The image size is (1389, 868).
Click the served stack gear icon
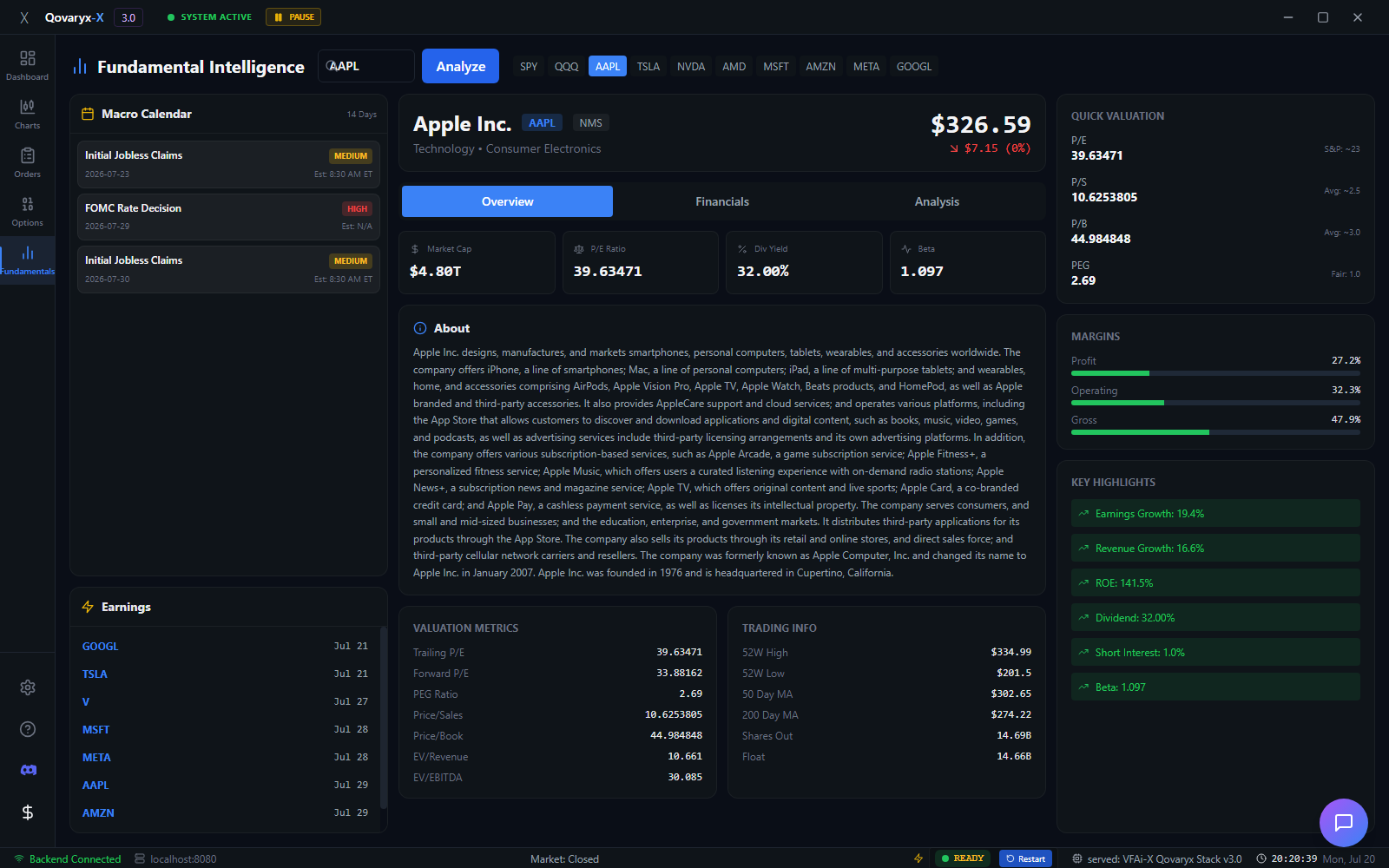1077,858
